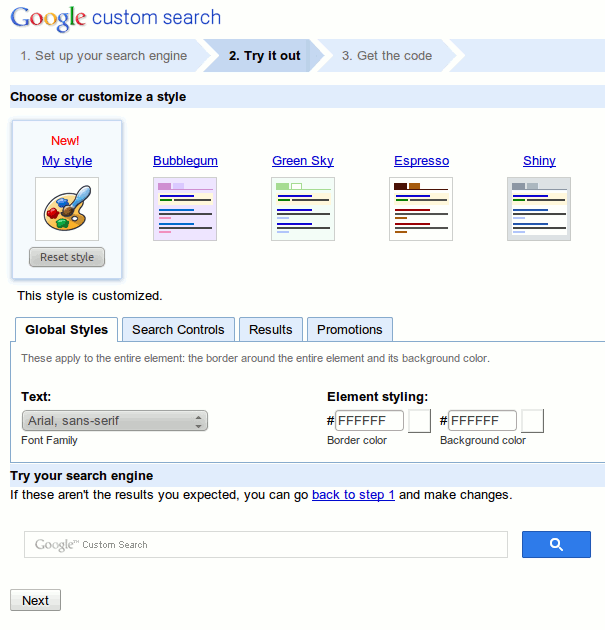Select step 2 Try it out
Screen dimensions: 605x630
coord(265,55)
